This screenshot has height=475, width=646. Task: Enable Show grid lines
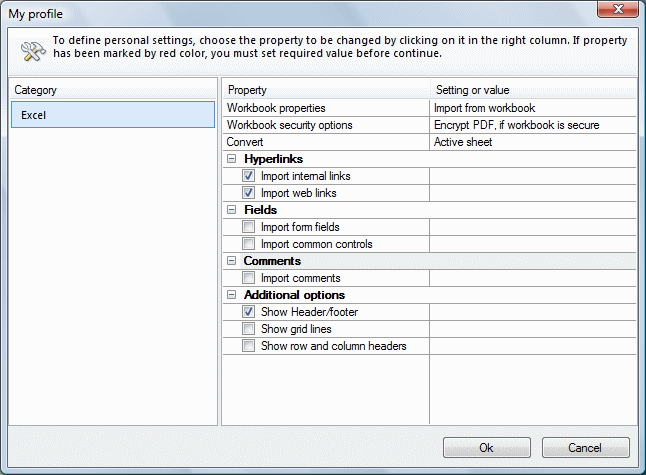pos(248,329)
